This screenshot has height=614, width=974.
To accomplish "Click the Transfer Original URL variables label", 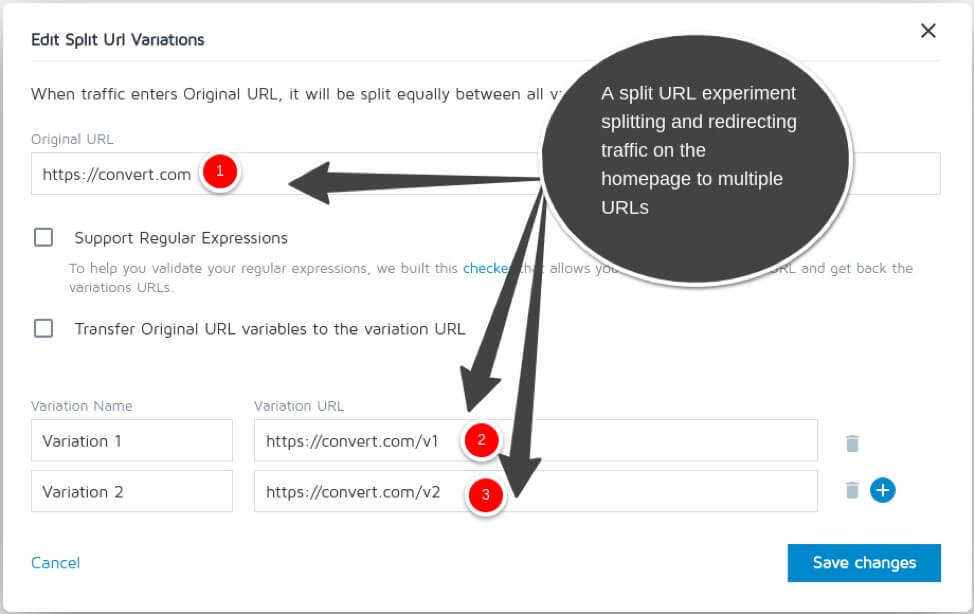I will point(270,328).
